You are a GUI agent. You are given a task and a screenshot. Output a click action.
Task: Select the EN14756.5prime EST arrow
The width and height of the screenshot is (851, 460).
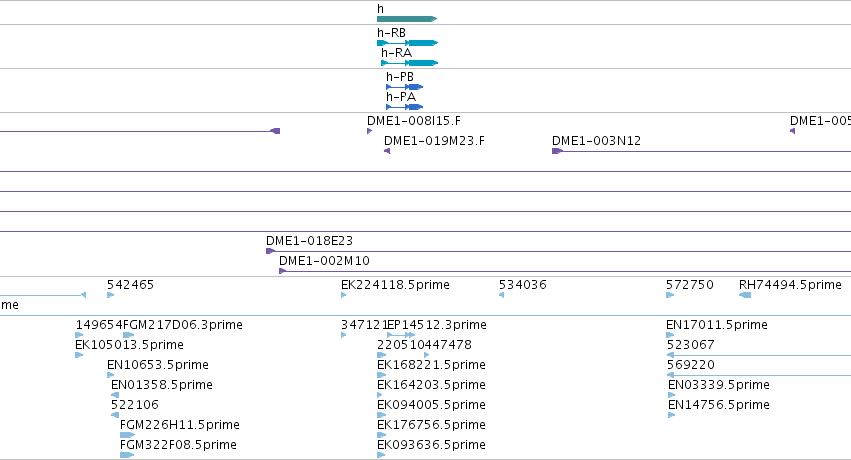(672, 415)
